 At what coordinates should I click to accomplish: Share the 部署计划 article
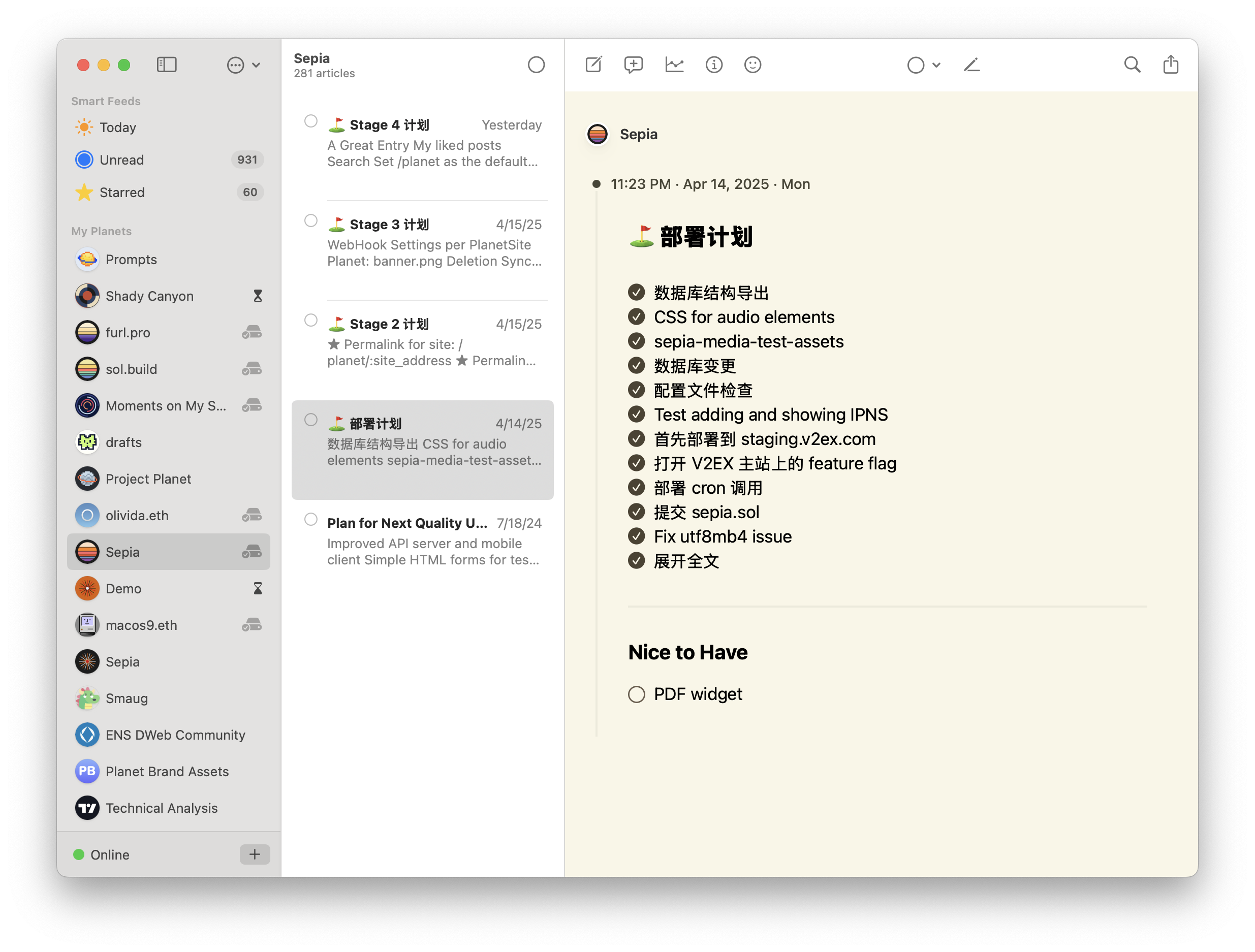pos(1171,65)
